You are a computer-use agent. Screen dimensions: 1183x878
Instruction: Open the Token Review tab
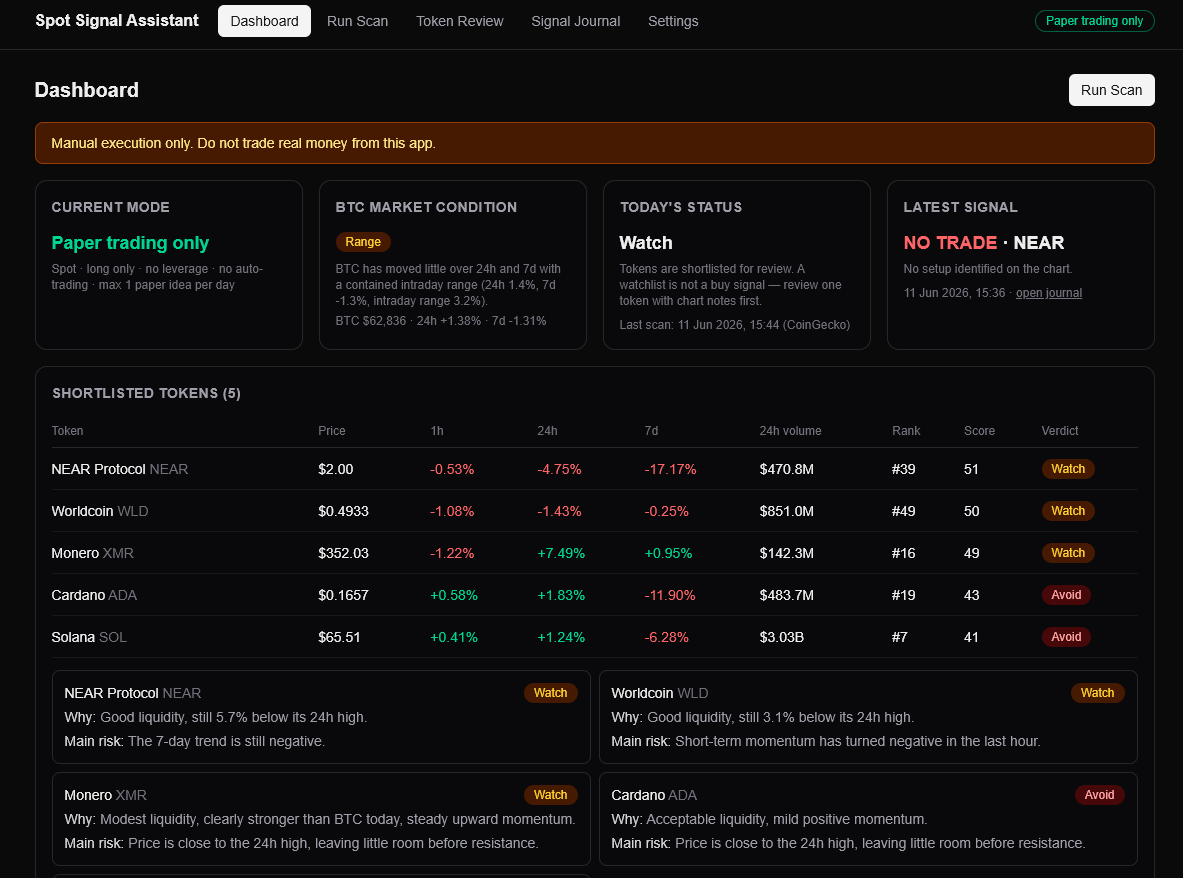coord(459,21)
